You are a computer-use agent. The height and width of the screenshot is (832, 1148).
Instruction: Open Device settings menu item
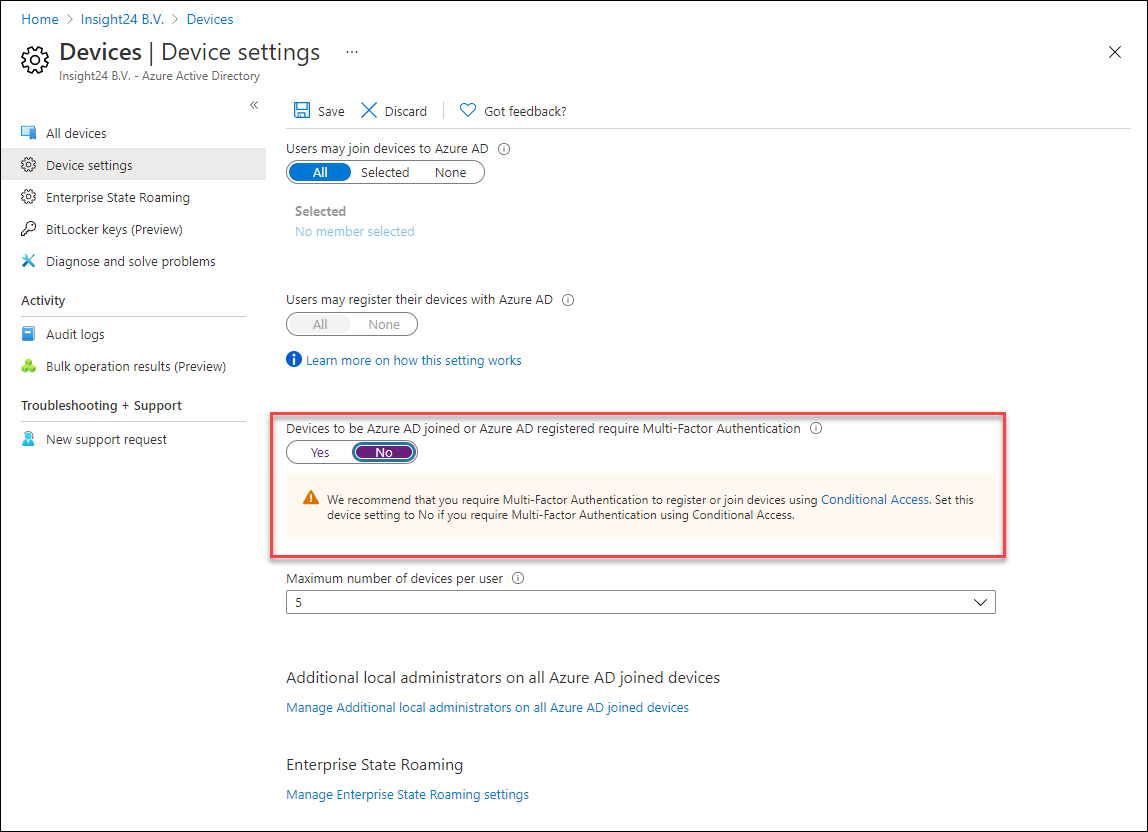tap(133, 165)
